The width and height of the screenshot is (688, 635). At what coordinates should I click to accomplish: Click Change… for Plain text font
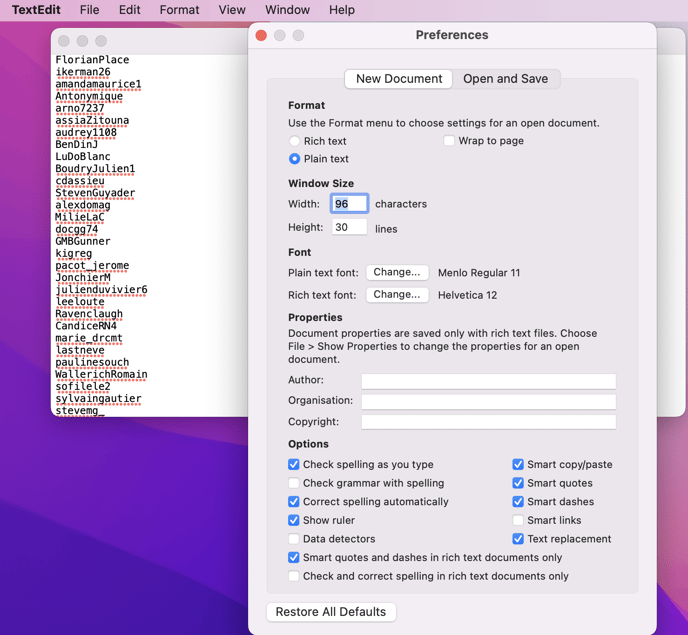[x=397, y=272]
